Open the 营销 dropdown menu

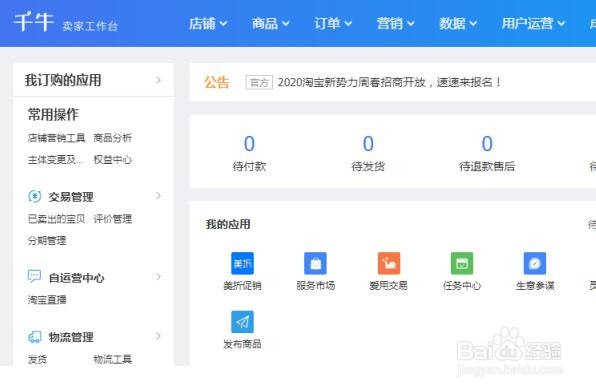click(x=395, y=24)
